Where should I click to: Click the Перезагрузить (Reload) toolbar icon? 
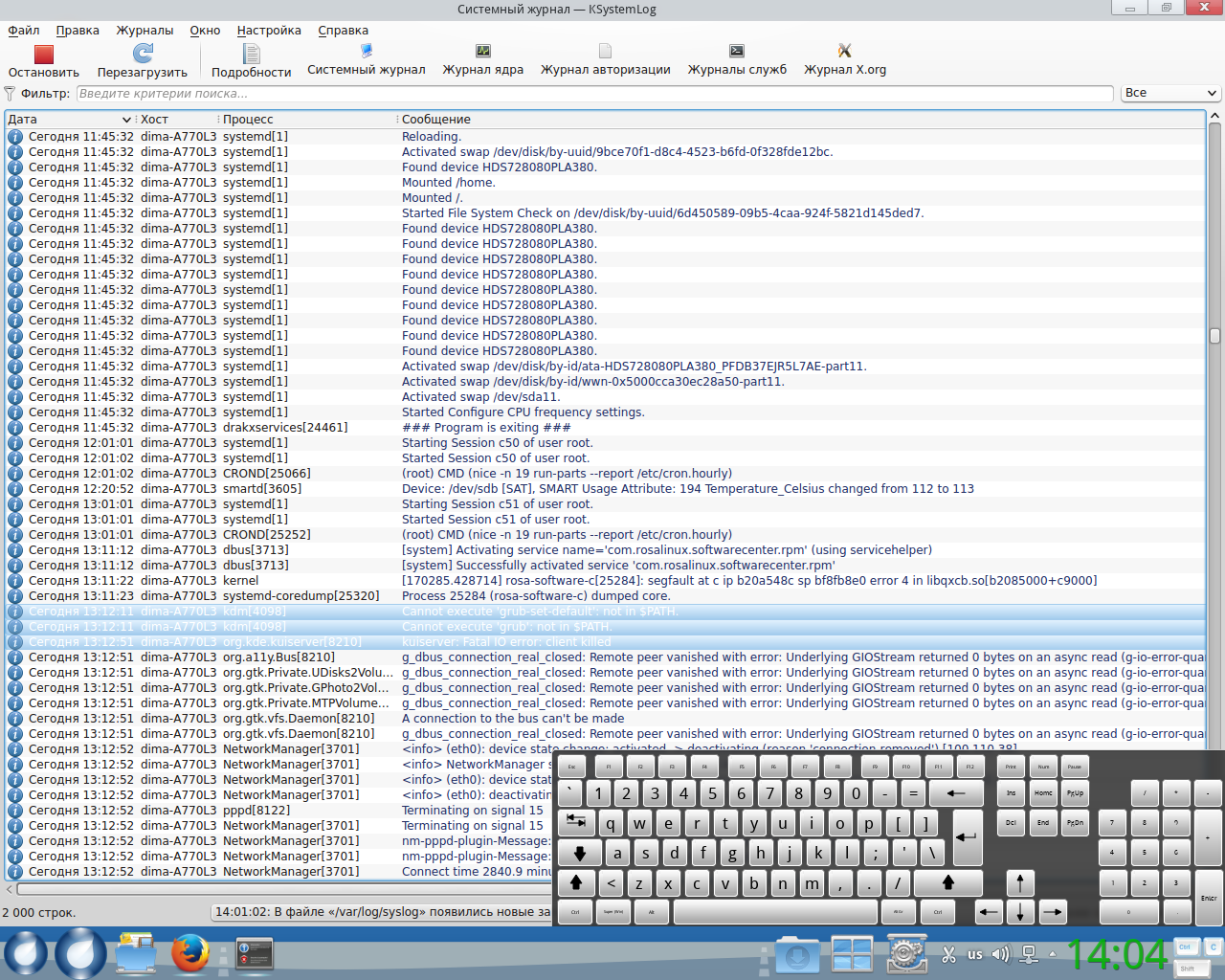[143, 55]
